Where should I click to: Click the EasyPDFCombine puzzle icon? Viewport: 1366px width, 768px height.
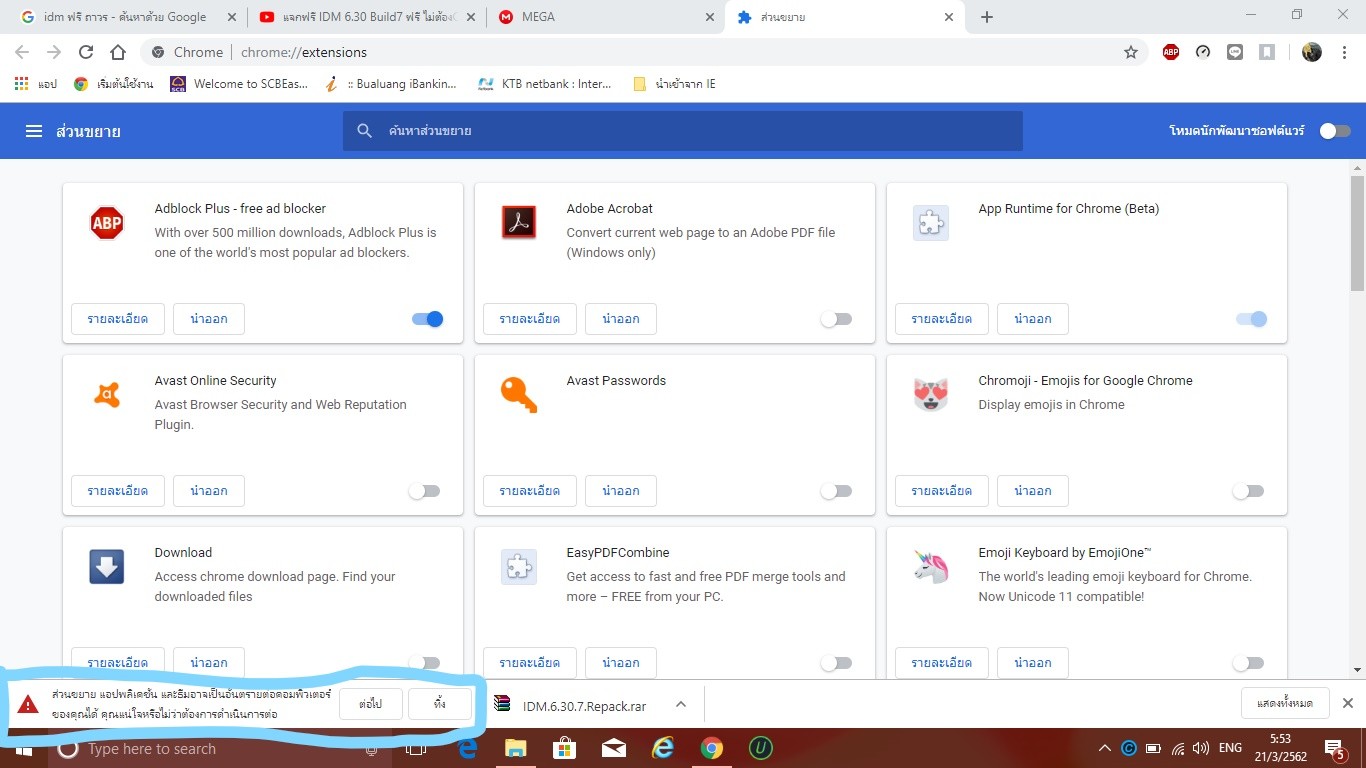519,567
